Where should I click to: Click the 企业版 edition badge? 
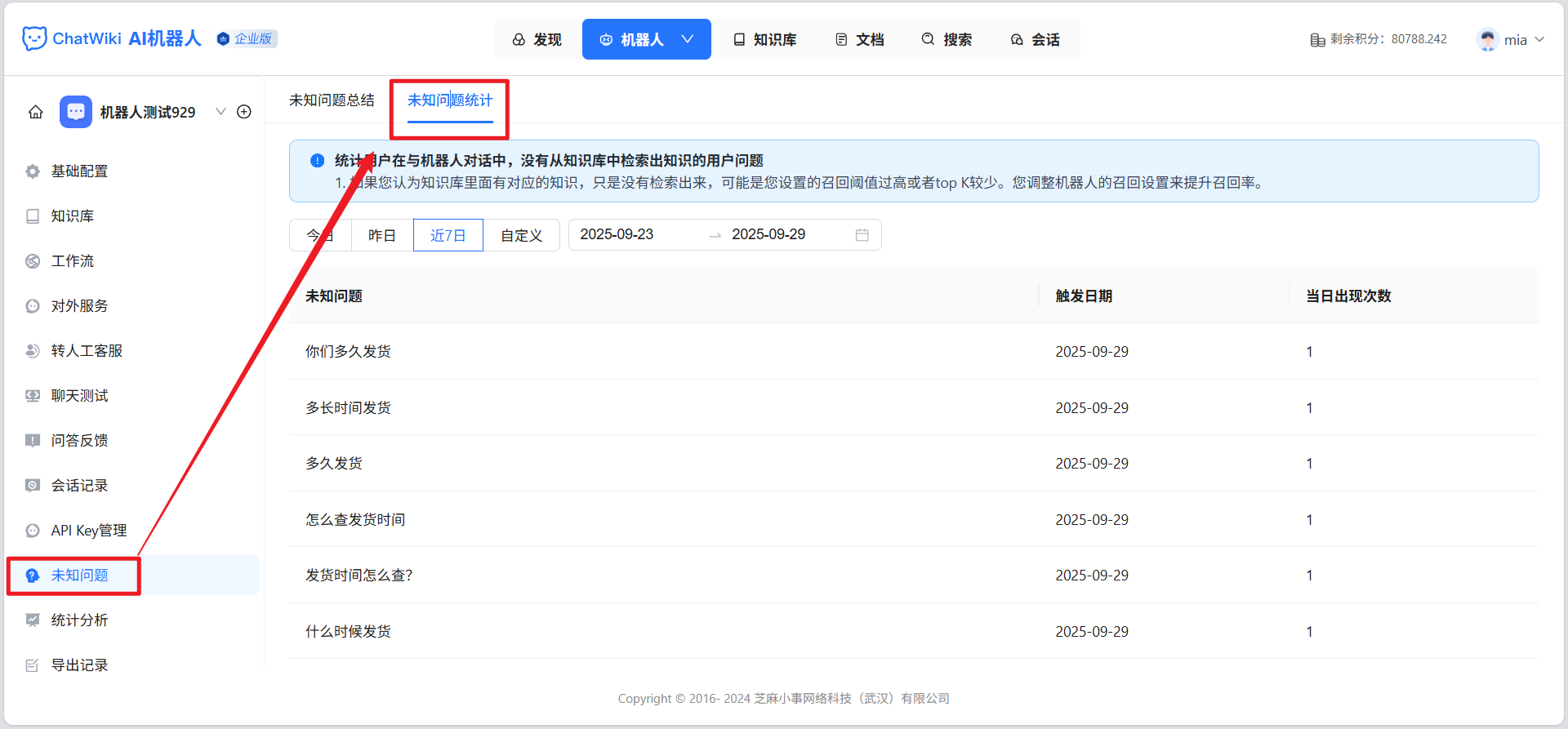pos(247,38)
